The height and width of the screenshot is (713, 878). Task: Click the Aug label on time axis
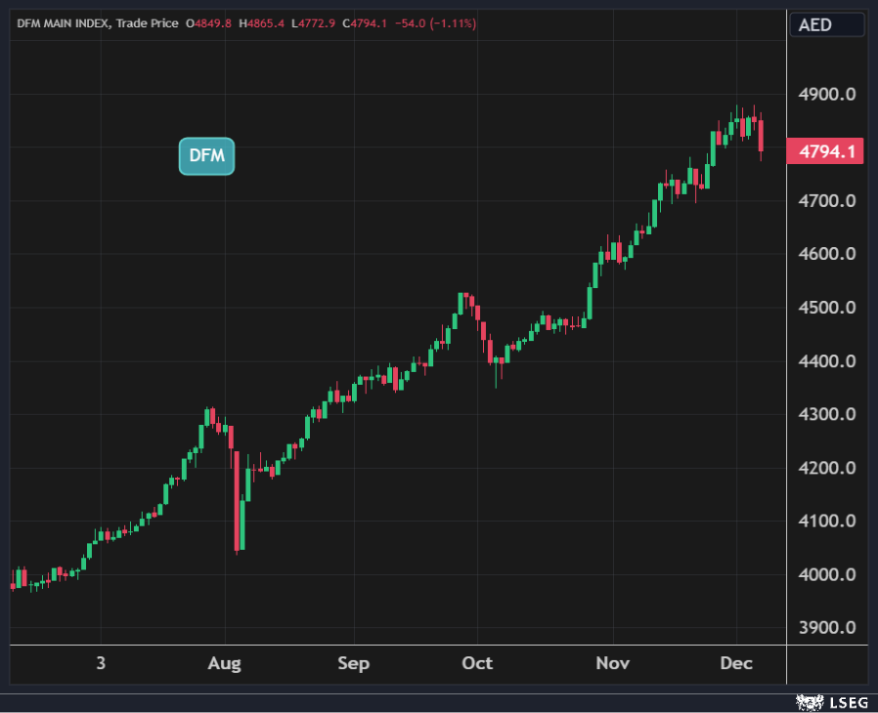(x=225, y=664)
